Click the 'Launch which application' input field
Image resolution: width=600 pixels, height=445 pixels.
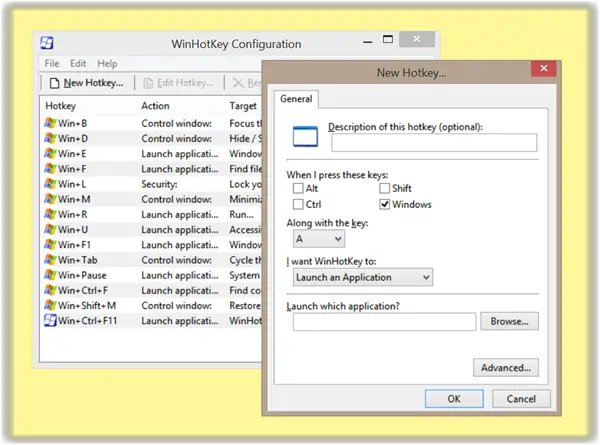(385, 321)
